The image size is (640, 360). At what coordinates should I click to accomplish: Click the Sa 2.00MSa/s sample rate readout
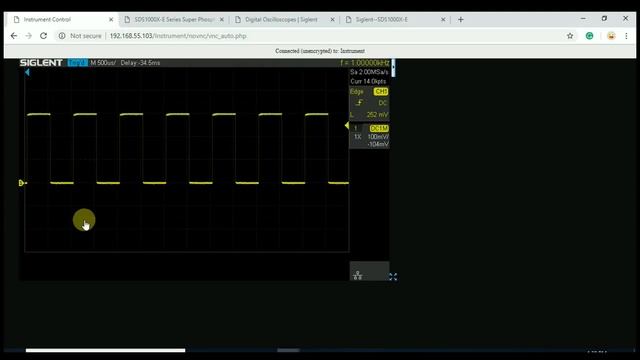click(369, 72)
